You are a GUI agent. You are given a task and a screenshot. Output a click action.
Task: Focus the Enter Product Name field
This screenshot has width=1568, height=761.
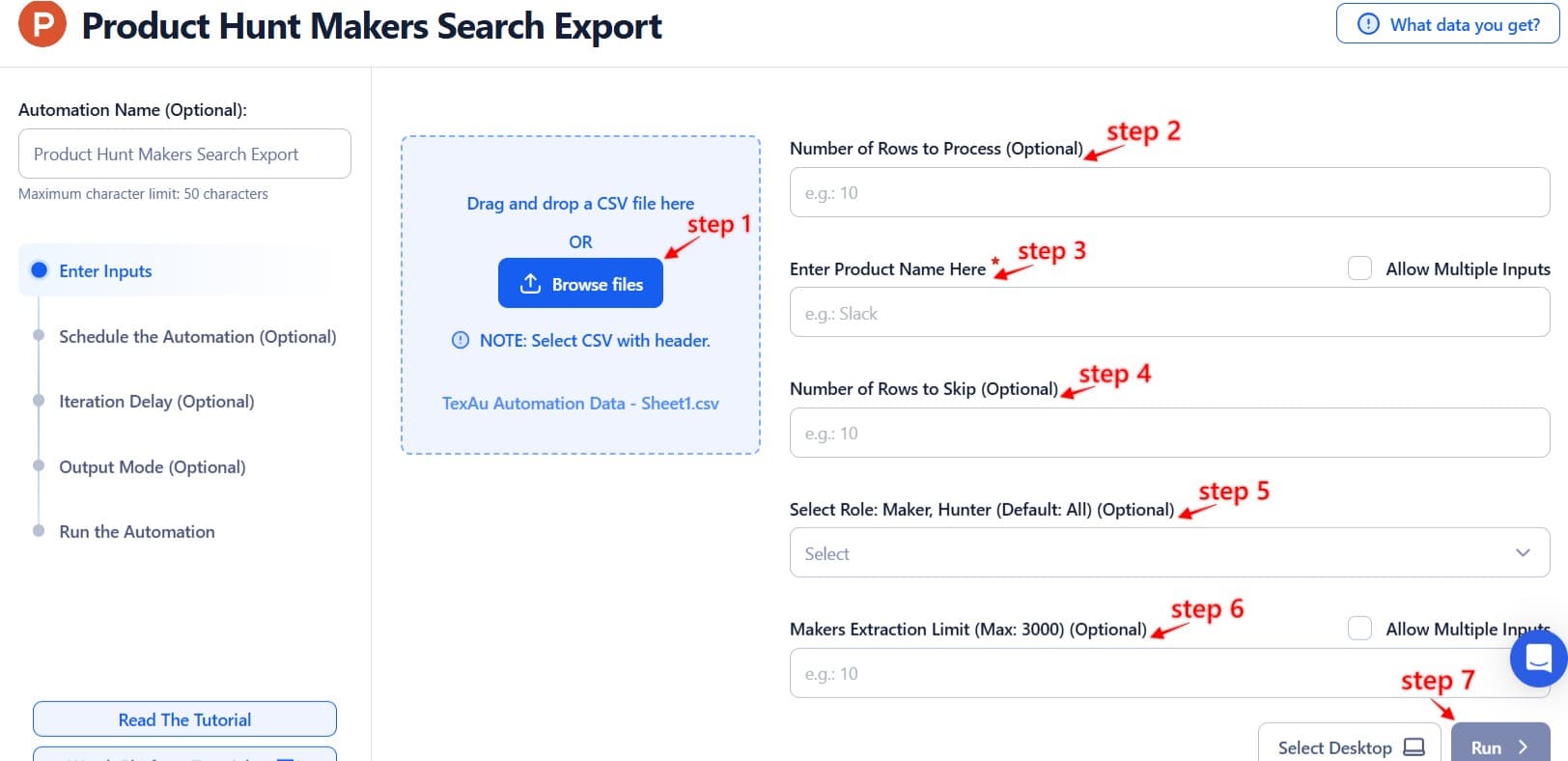coord(1168,313)
